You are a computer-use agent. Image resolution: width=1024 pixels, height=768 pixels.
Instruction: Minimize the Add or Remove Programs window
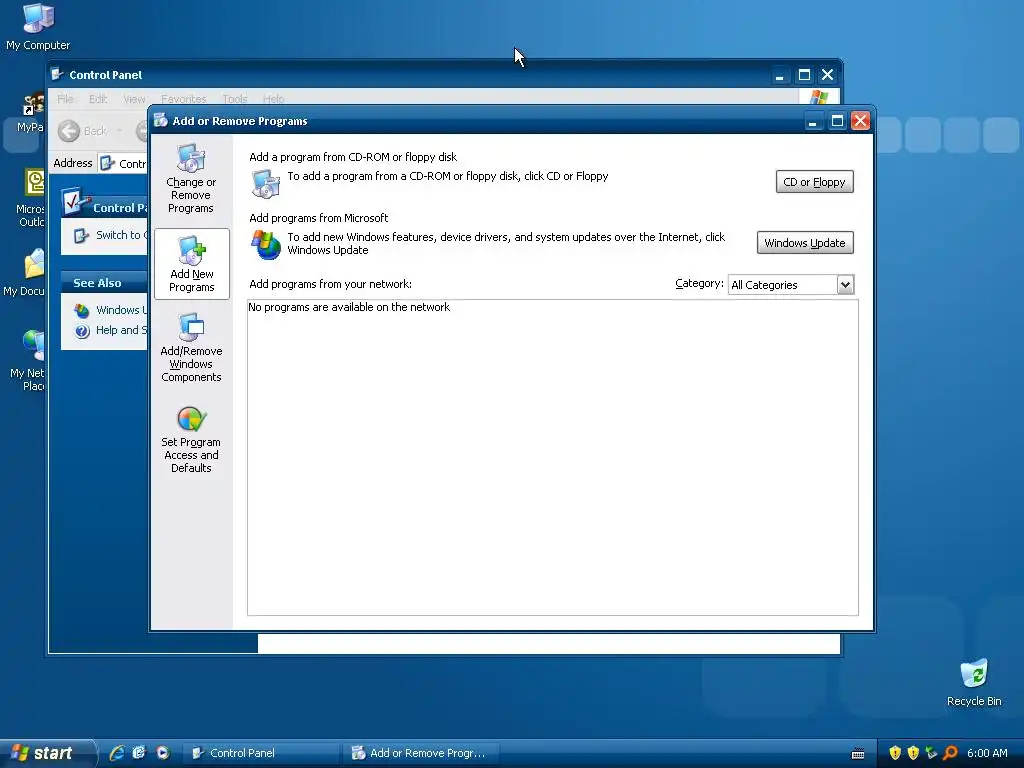click(813, 121)
